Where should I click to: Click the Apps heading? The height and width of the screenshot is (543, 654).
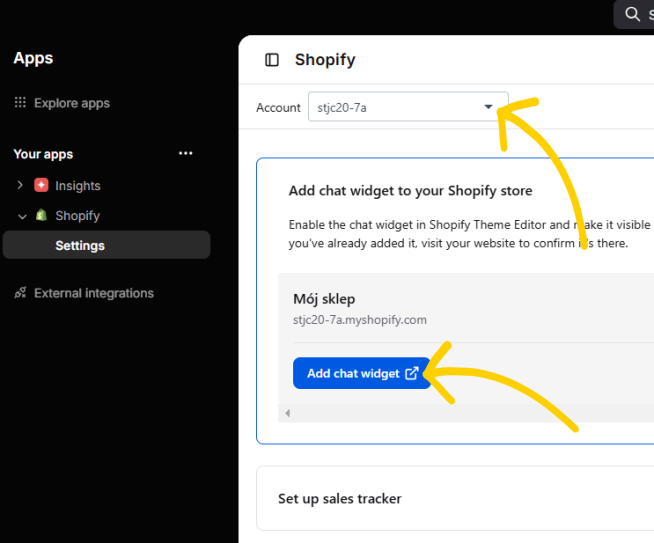pos(33,58)
